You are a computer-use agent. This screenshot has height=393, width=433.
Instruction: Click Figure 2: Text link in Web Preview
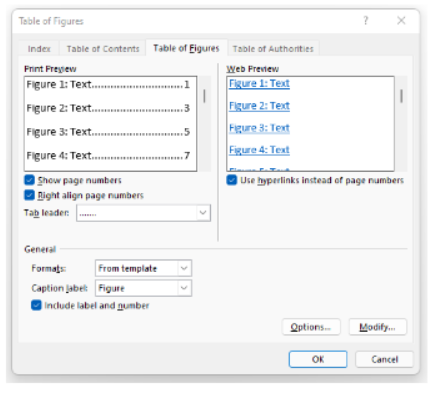[x=259, y=106]
